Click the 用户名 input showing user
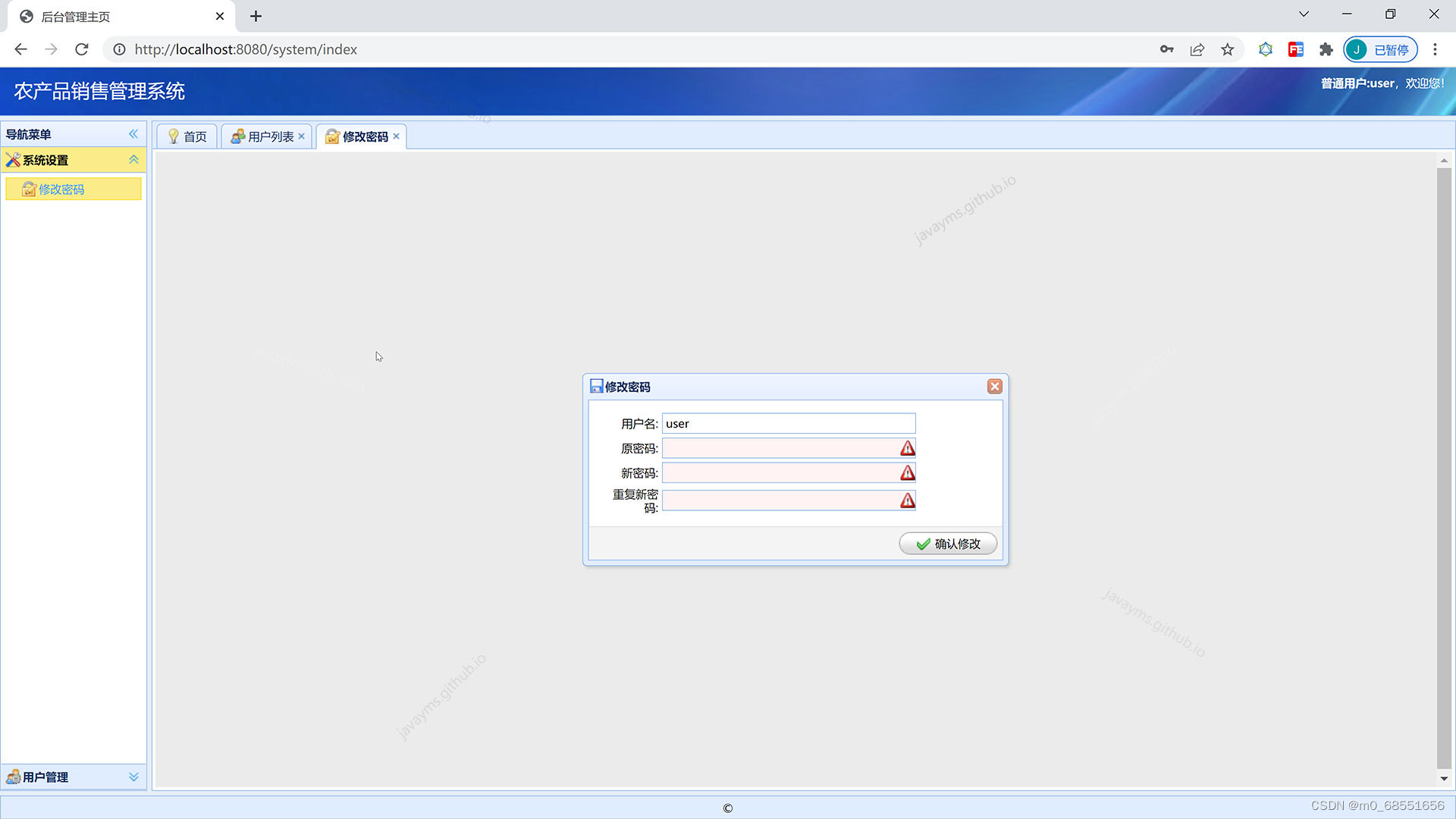Image resolution: width=1456 pixels, height=819 pixels. pyautogui.click(x=788, y=423)
